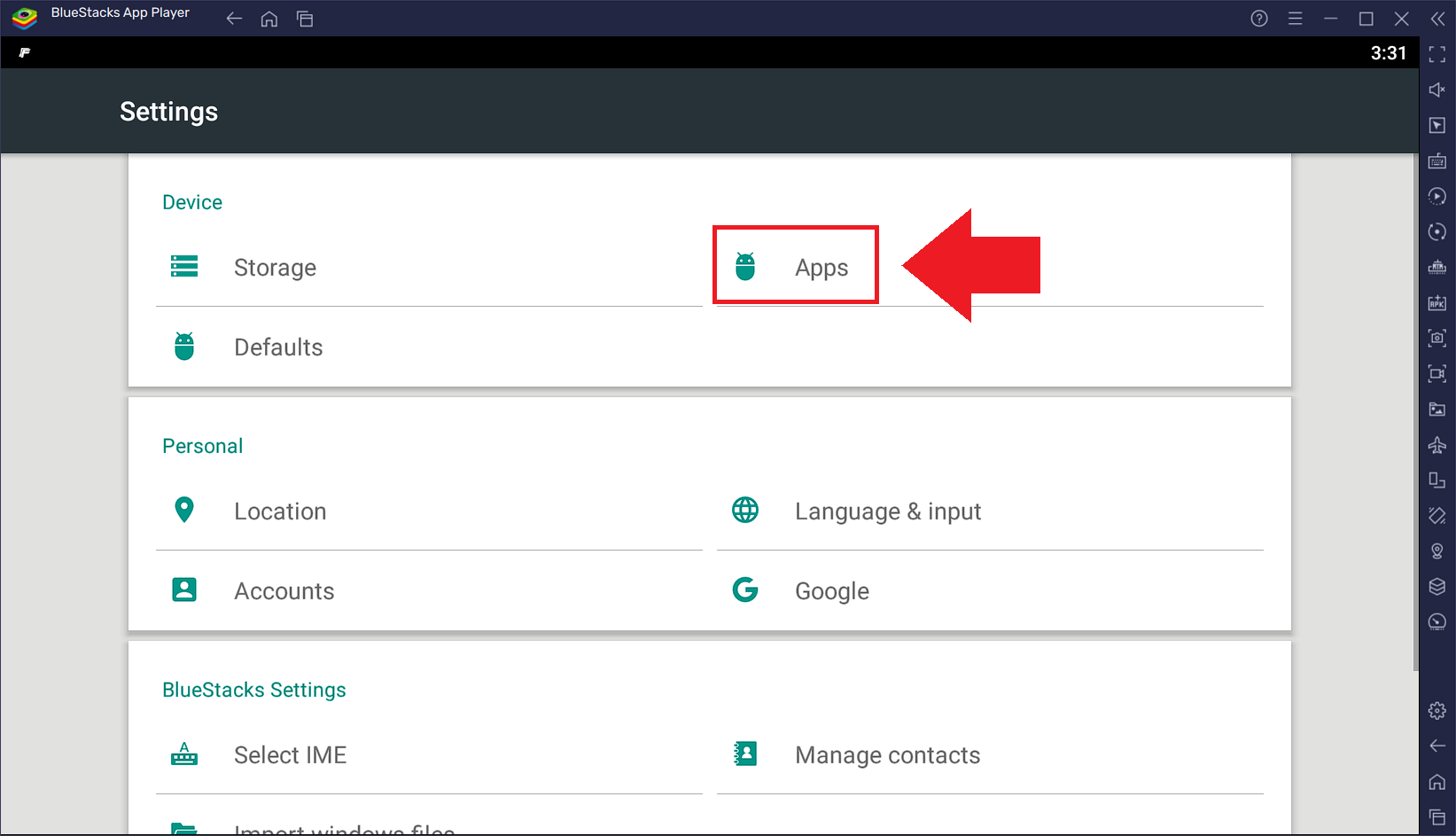Start the screen recorder
This screenshot has width=1456, height=836.
(1437, 374)
